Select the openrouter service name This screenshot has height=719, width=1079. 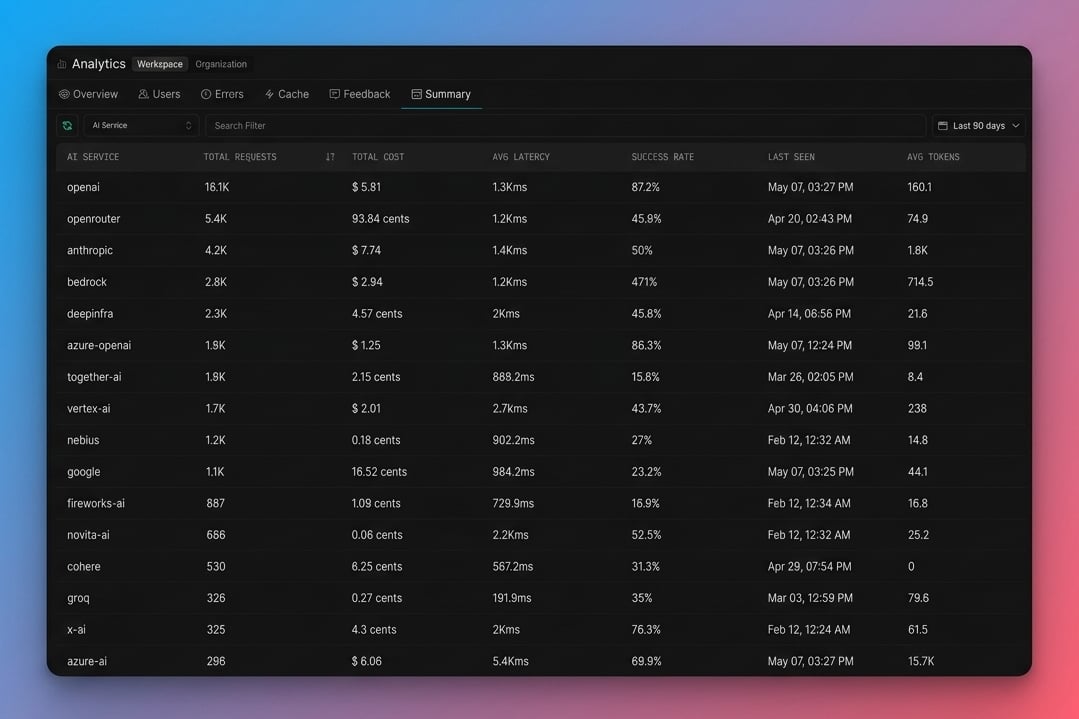point(94,219)
